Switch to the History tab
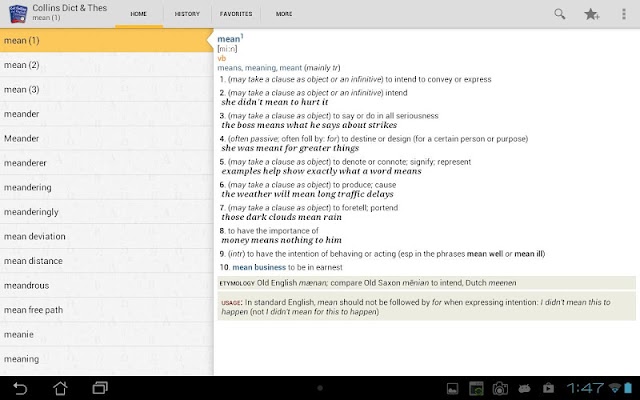The image size is (640, 400). pos(187,14)
